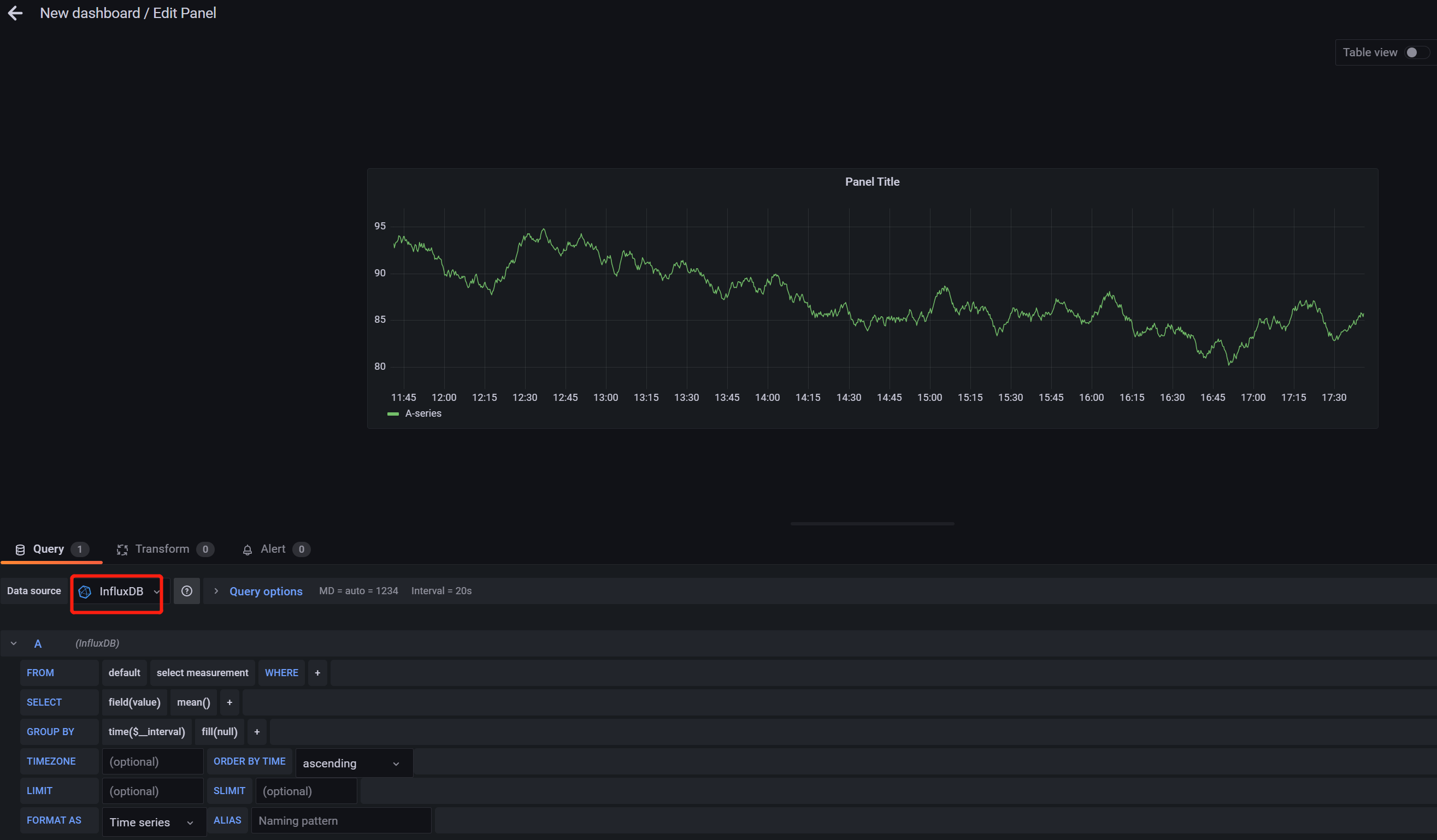Toggle A-series visibility in the legend
The image size is (1437, 840).
422,414
